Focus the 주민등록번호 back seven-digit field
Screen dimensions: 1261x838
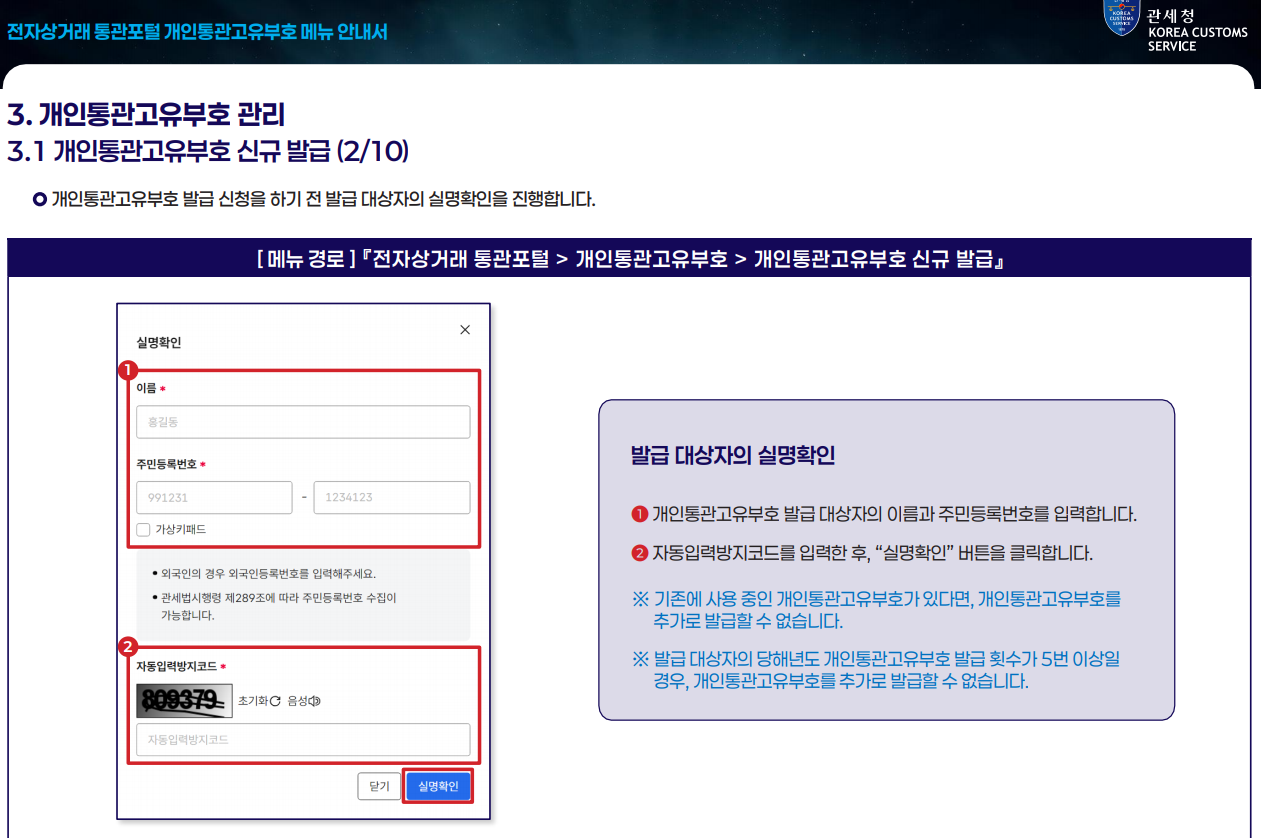[x=392, y=497]
